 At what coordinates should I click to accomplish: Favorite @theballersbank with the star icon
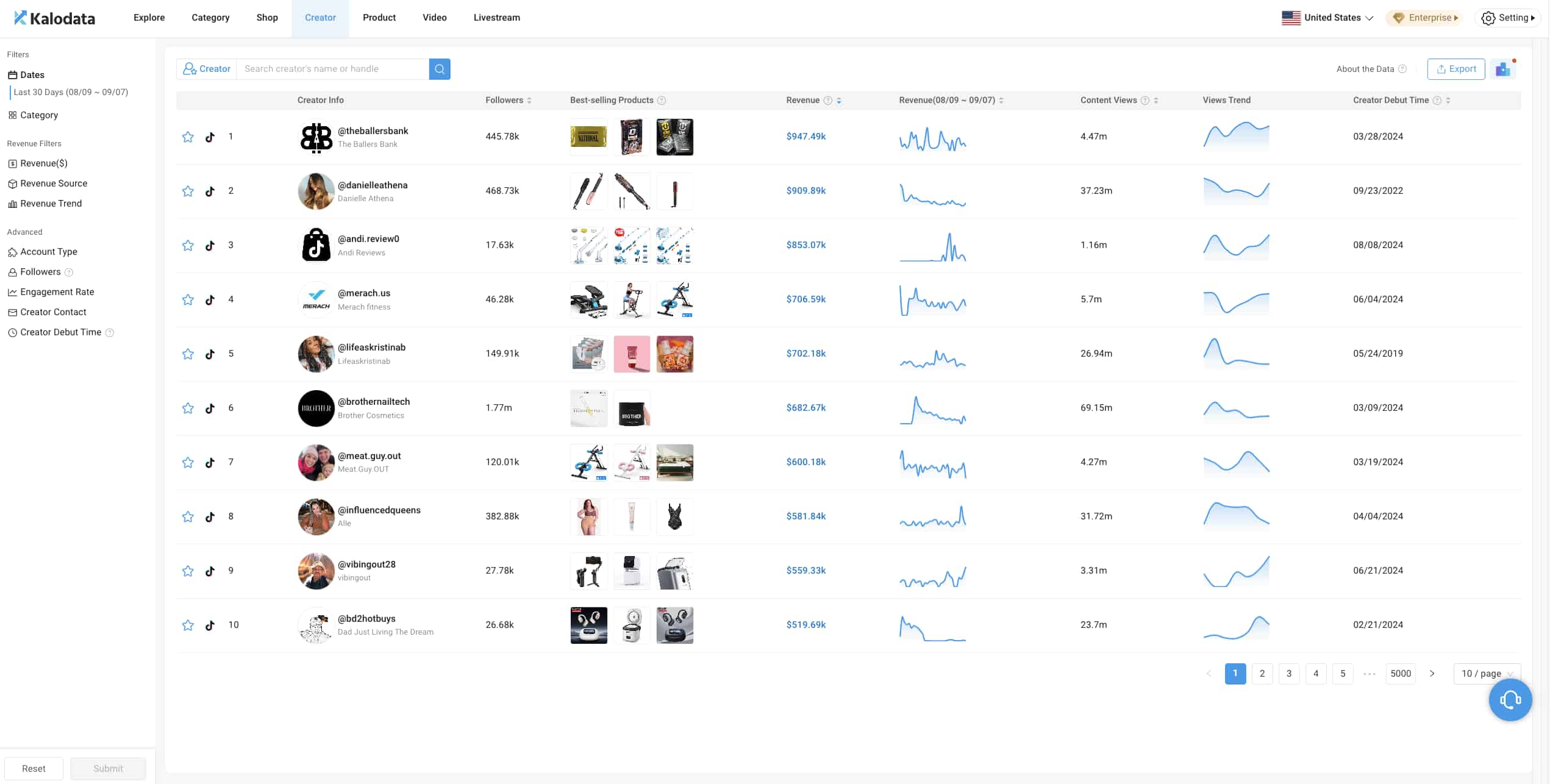click(x=188, y=137)
